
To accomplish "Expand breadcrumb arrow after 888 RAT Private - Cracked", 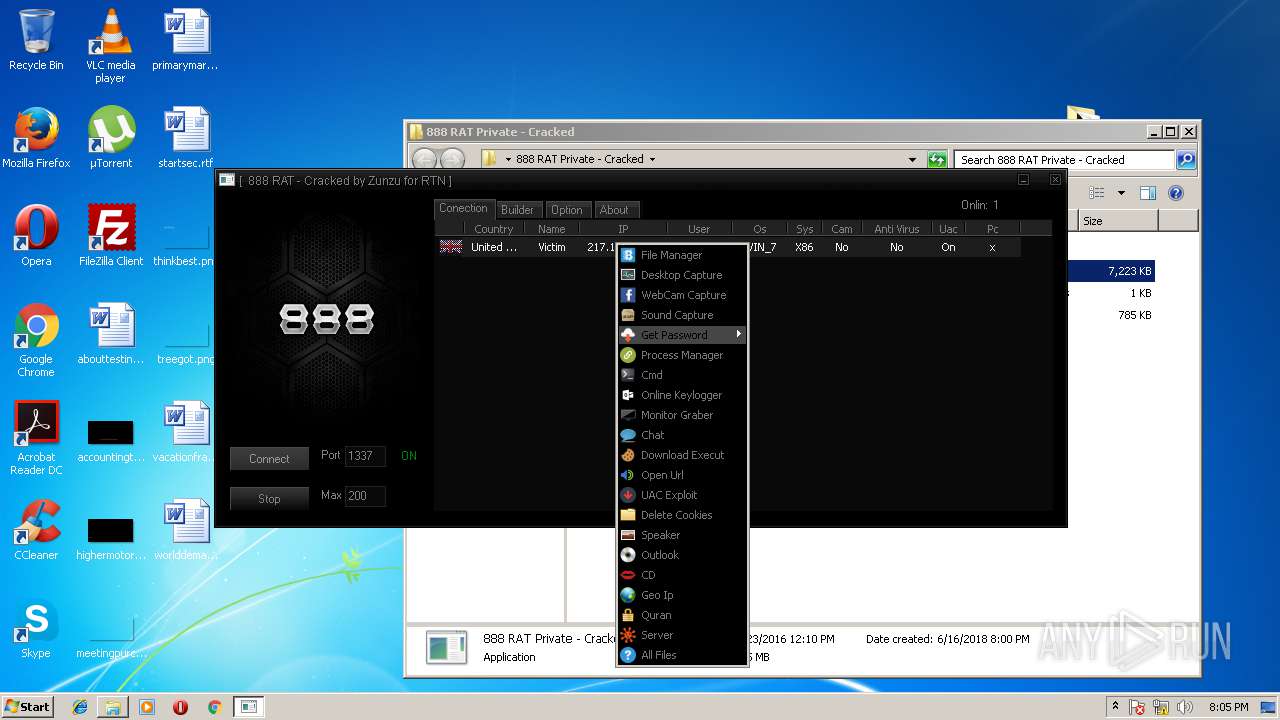I will click(x=652, y=159).
